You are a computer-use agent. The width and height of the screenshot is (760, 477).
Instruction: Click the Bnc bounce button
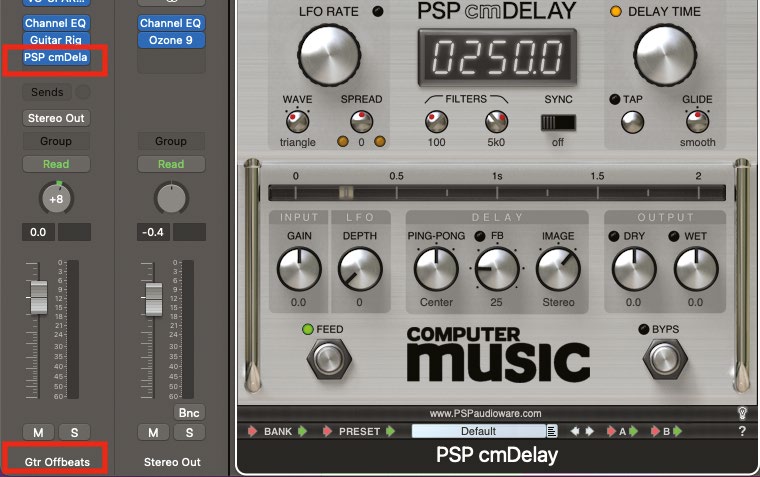[x=187, y=412]
